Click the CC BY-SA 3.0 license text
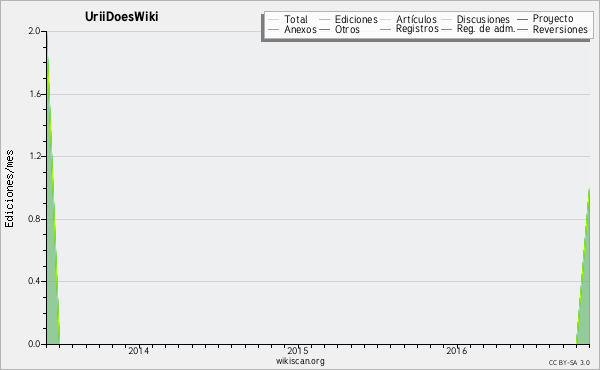Screen dimensions: 600x370 pos(569,362)
